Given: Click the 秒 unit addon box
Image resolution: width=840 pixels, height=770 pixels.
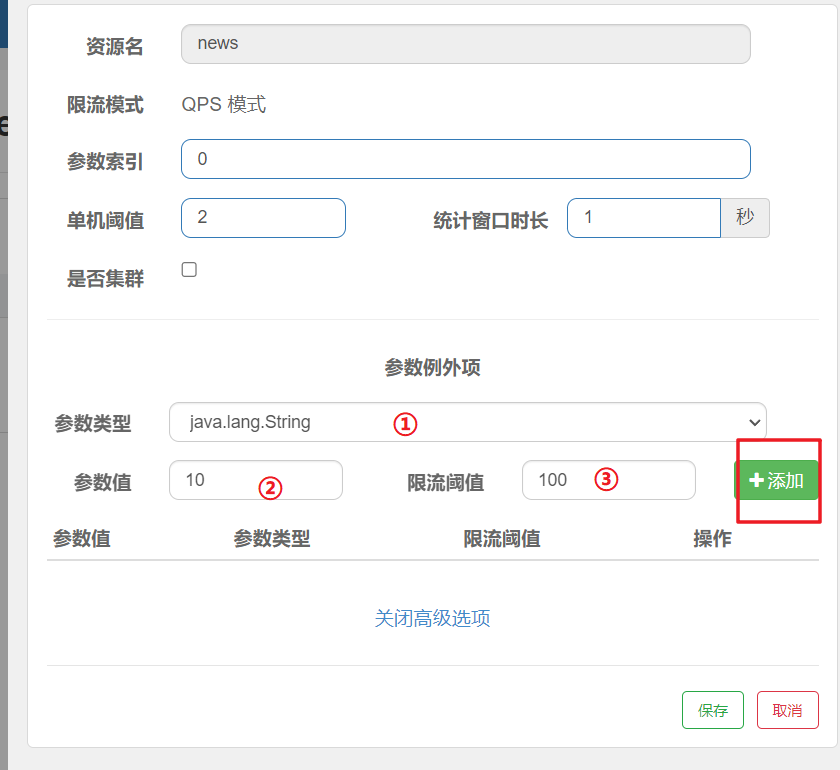Looking at the screenshot, I should 745,218.
